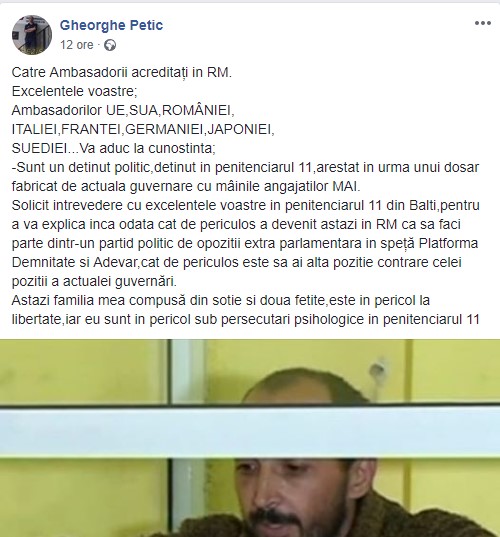Click the globe public privacy icon
This screenshot has height=537, width=500.
click(110, 45)
